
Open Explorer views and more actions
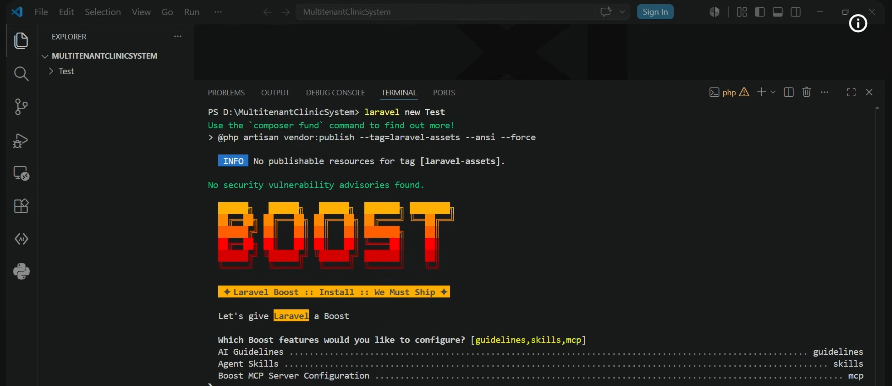click(177, 36)
